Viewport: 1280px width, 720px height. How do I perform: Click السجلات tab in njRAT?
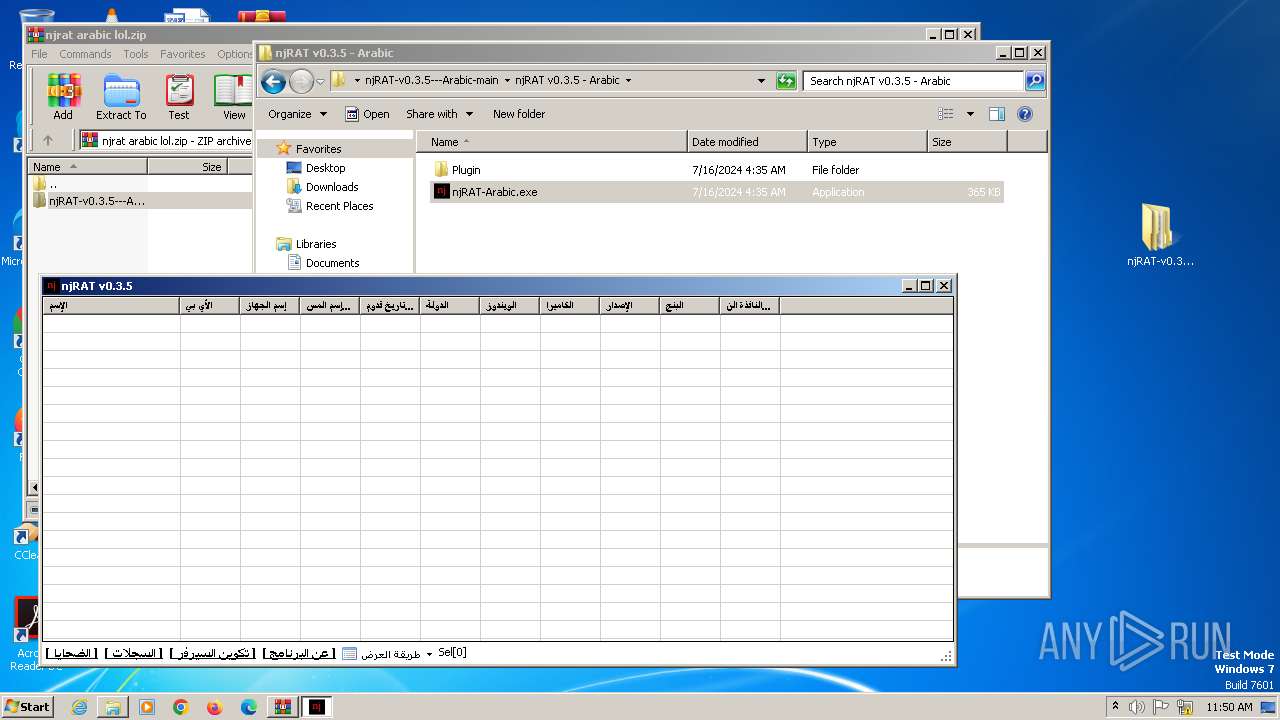coord(135,654)
